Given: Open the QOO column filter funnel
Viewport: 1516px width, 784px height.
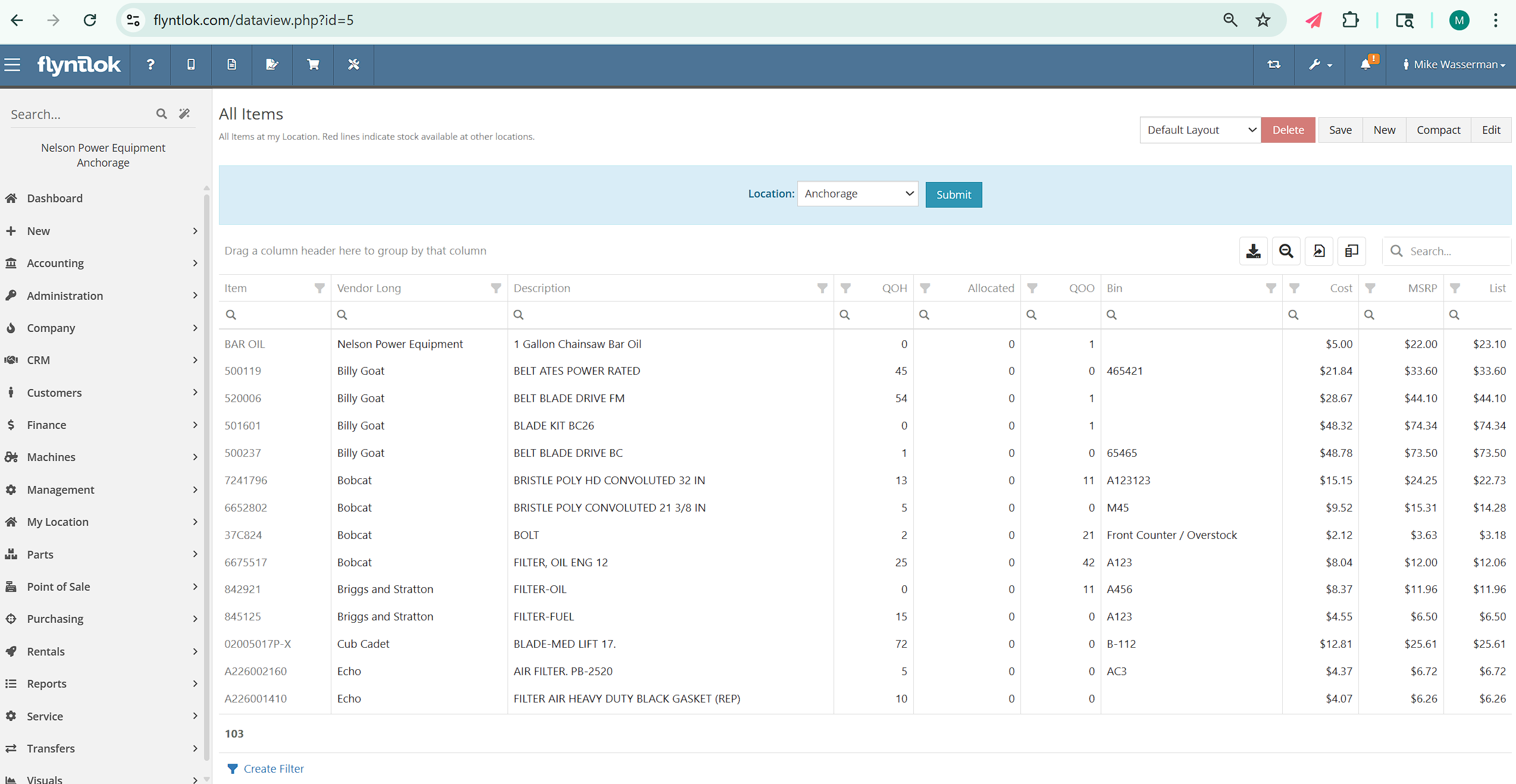Looking at the screenshot, I should [x=1032, y=288].
